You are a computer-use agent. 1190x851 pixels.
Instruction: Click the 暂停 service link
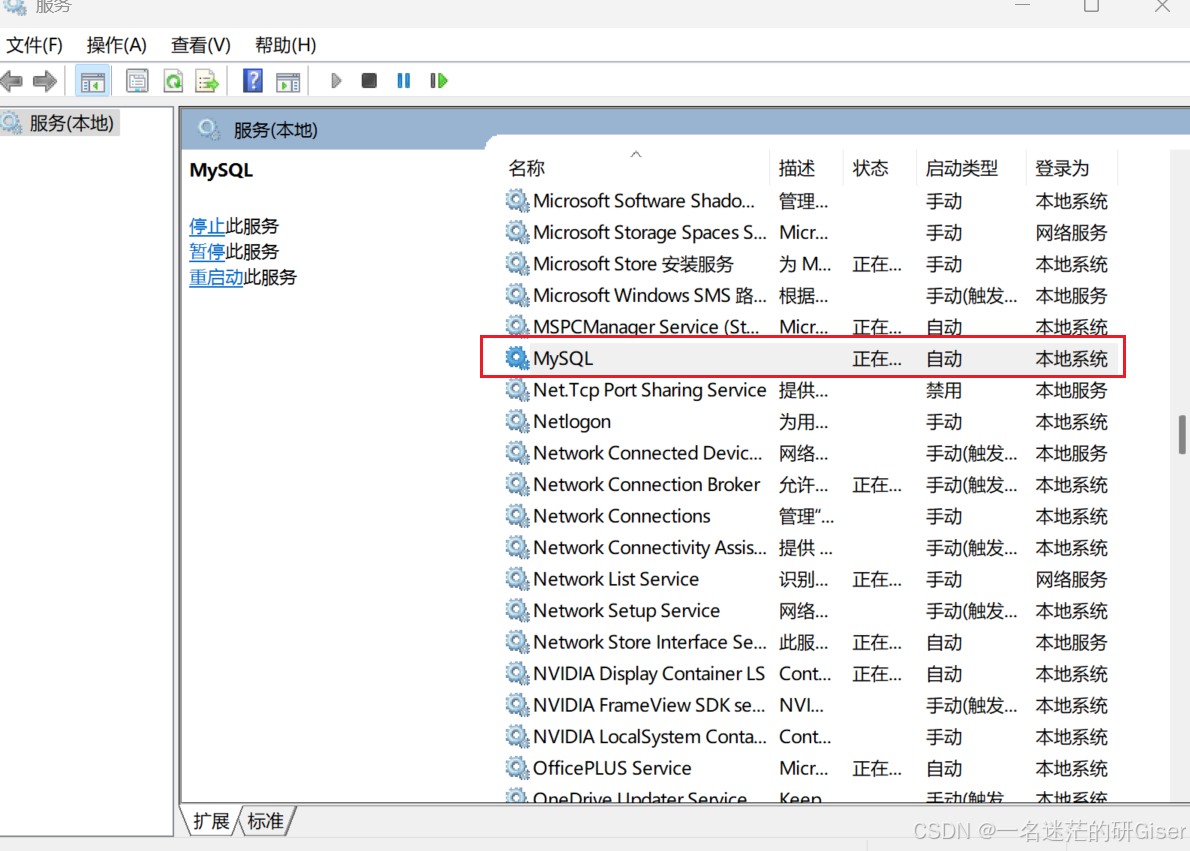(206, 251)
